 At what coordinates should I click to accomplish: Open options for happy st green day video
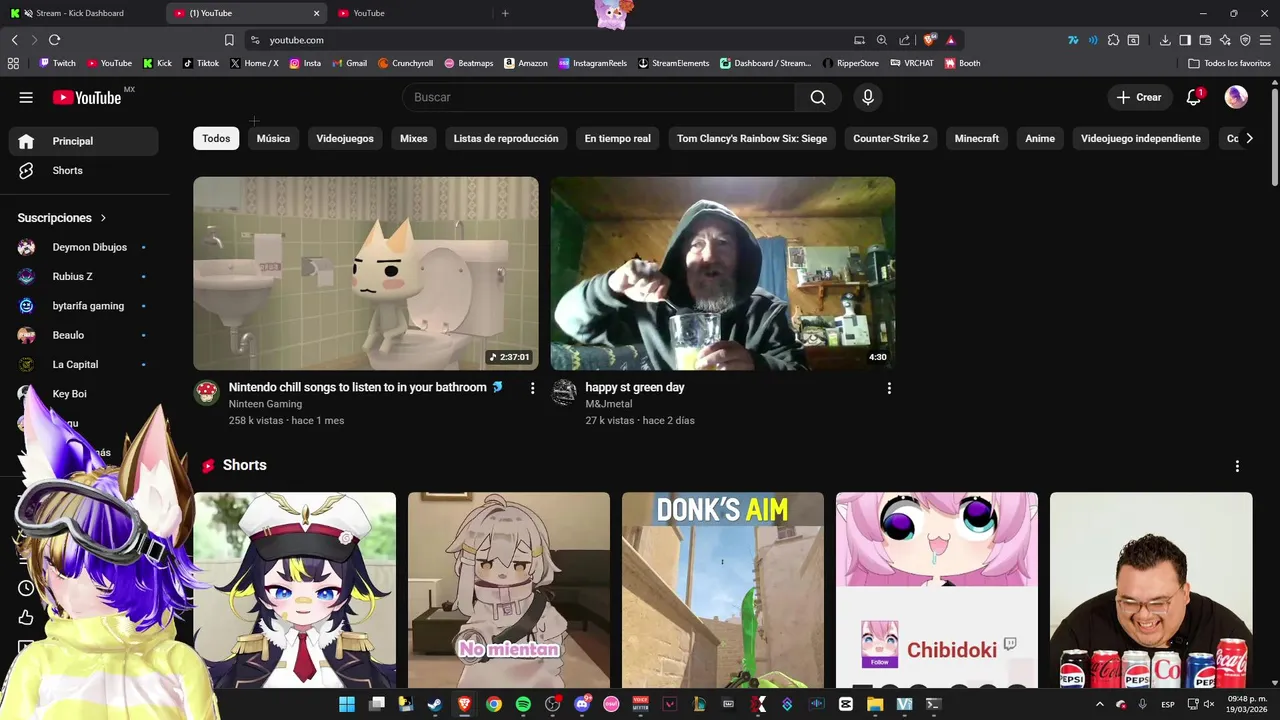point(889,388)
